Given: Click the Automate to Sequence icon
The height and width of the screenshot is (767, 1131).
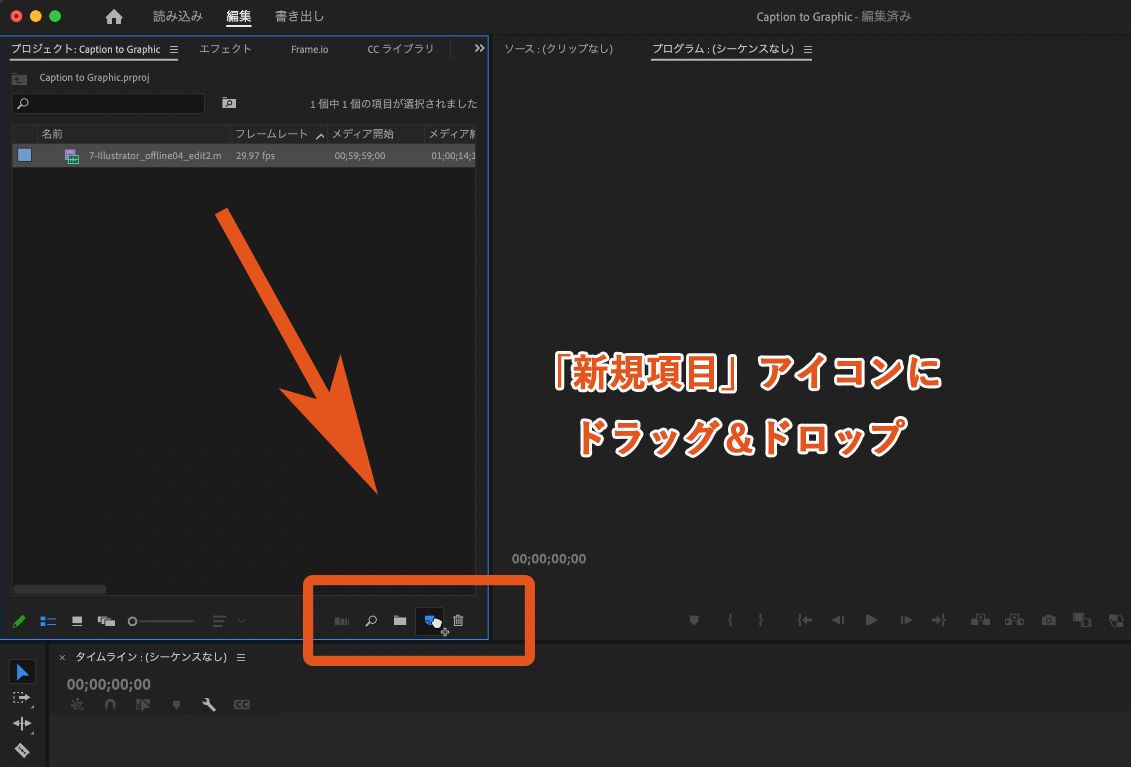Looking at the screenshot, I should pos(342,621).
